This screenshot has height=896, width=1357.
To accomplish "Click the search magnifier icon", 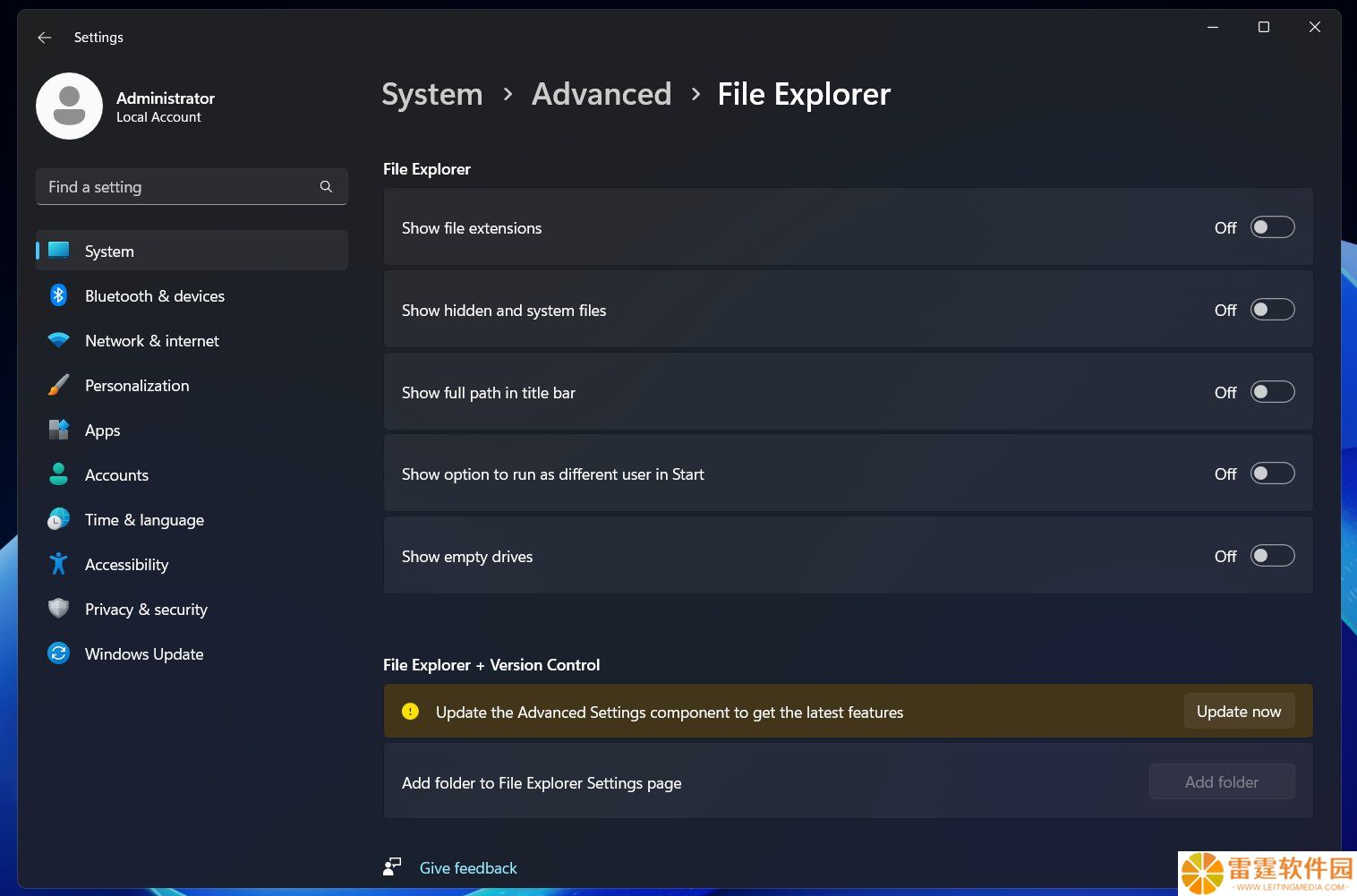I will pyautogui.click(x=326, y=186).
